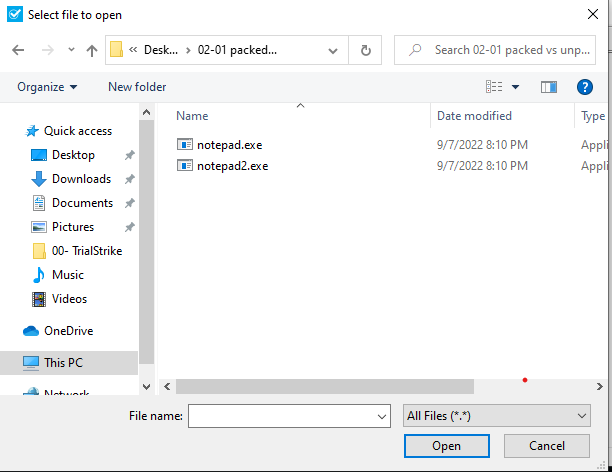This screenshot has height=472, width=612.
Task: Click the pin icon next to Desktop
Action: point(130,155)
